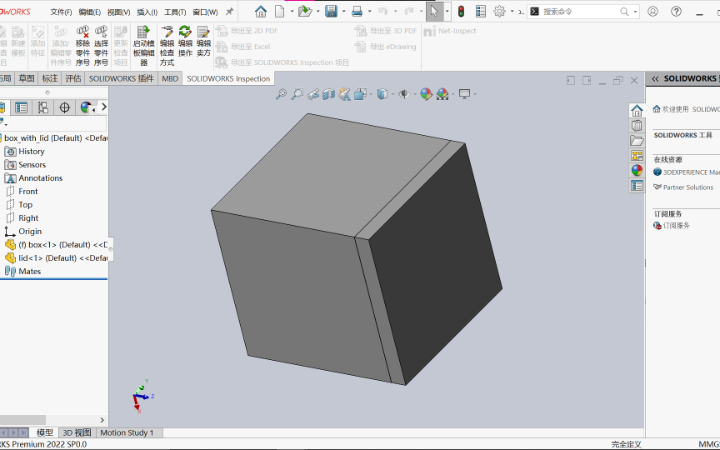
Task: Open Custom Properties icon in task pane
Action: click(636, 186)
